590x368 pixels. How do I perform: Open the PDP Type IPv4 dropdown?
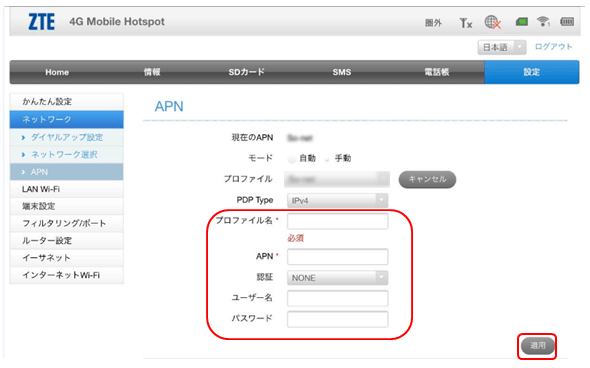click(338, 201)
